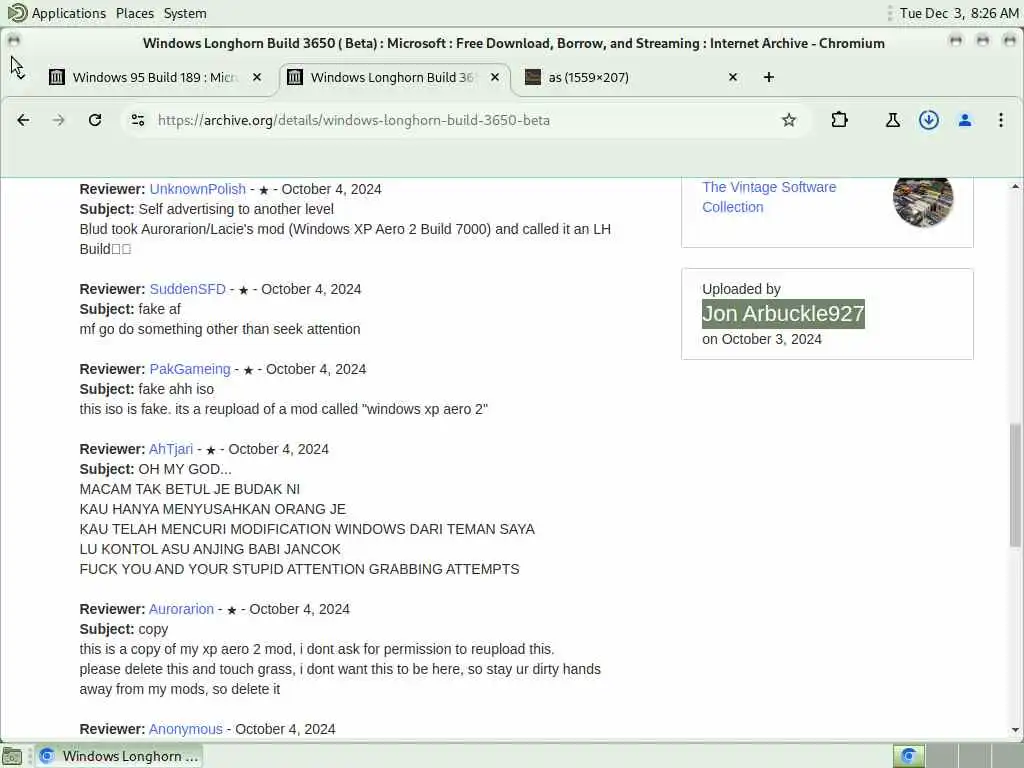Open reviewer Aurorarion profile link
Screen dimensions: 1024x768
click(182, 609)
